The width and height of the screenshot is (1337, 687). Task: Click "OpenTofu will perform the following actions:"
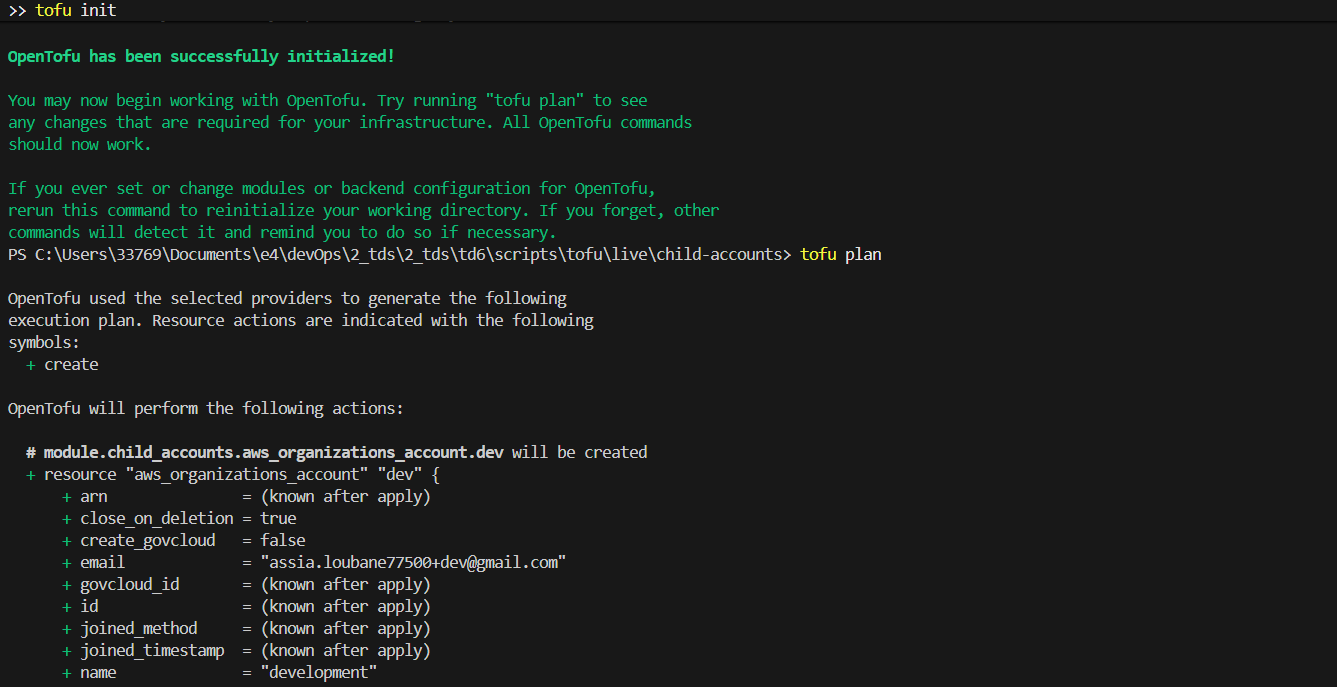(205, 409)
